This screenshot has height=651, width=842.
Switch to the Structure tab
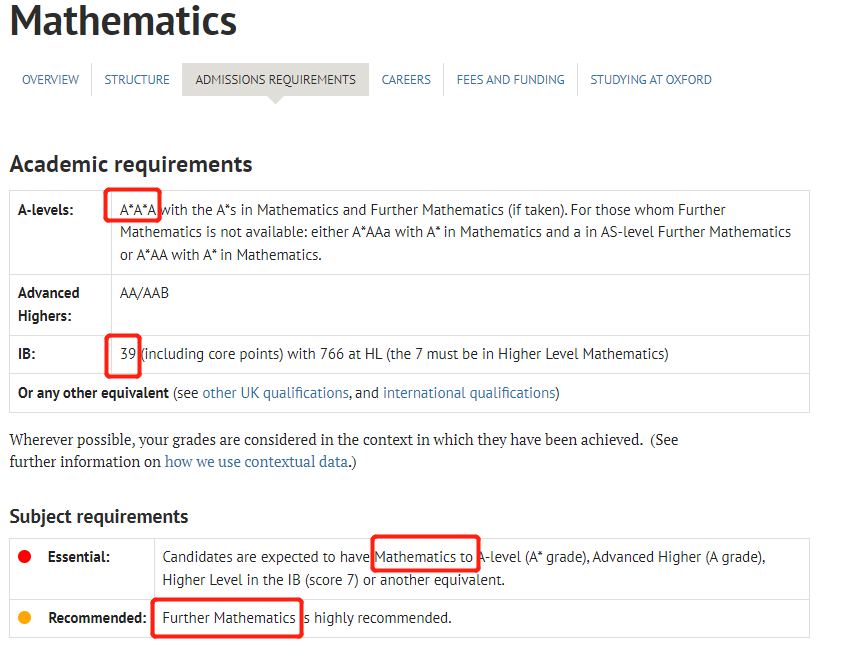136,79
